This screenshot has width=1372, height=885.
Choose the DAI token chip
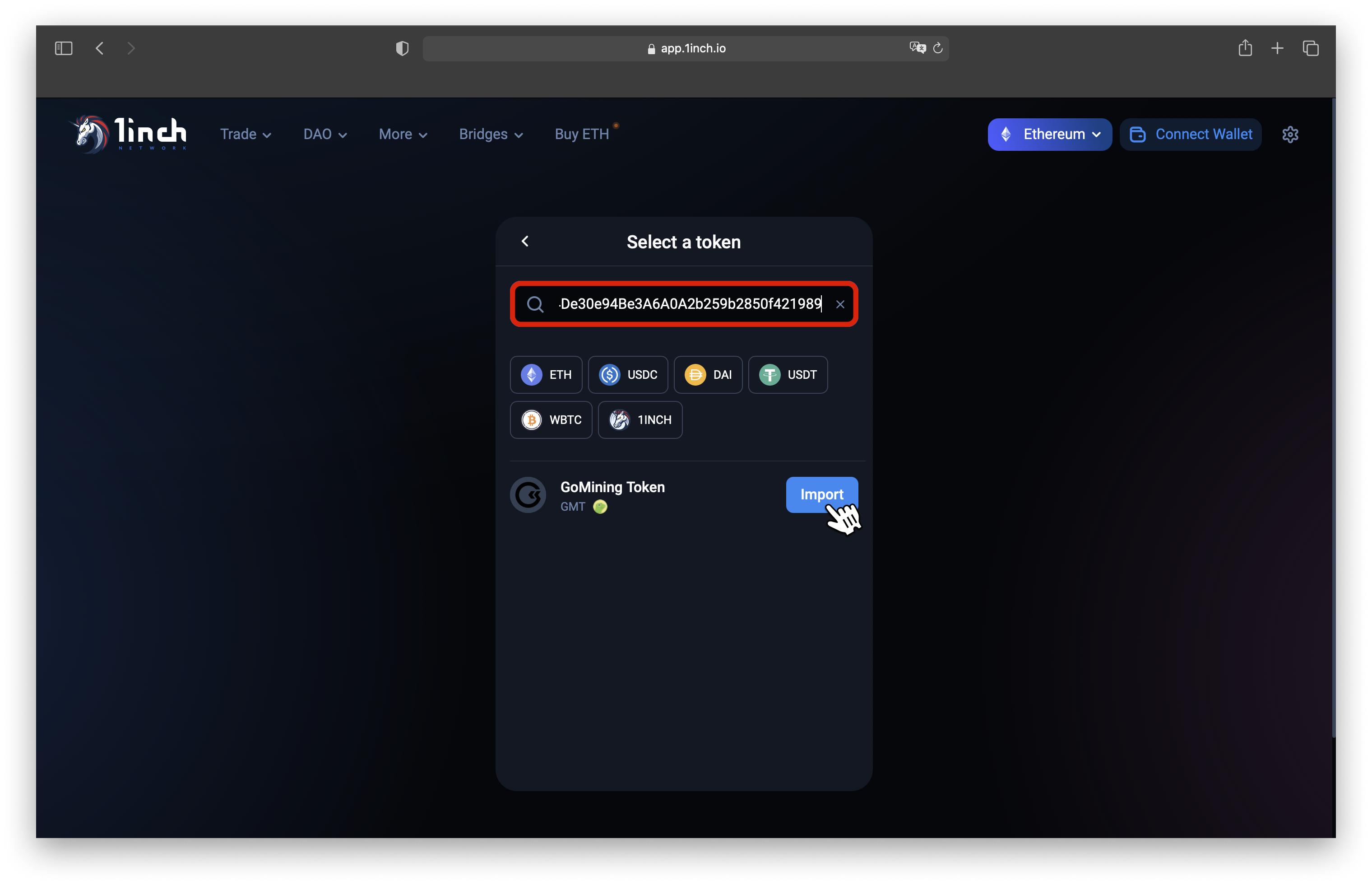[x=708, y=375]
